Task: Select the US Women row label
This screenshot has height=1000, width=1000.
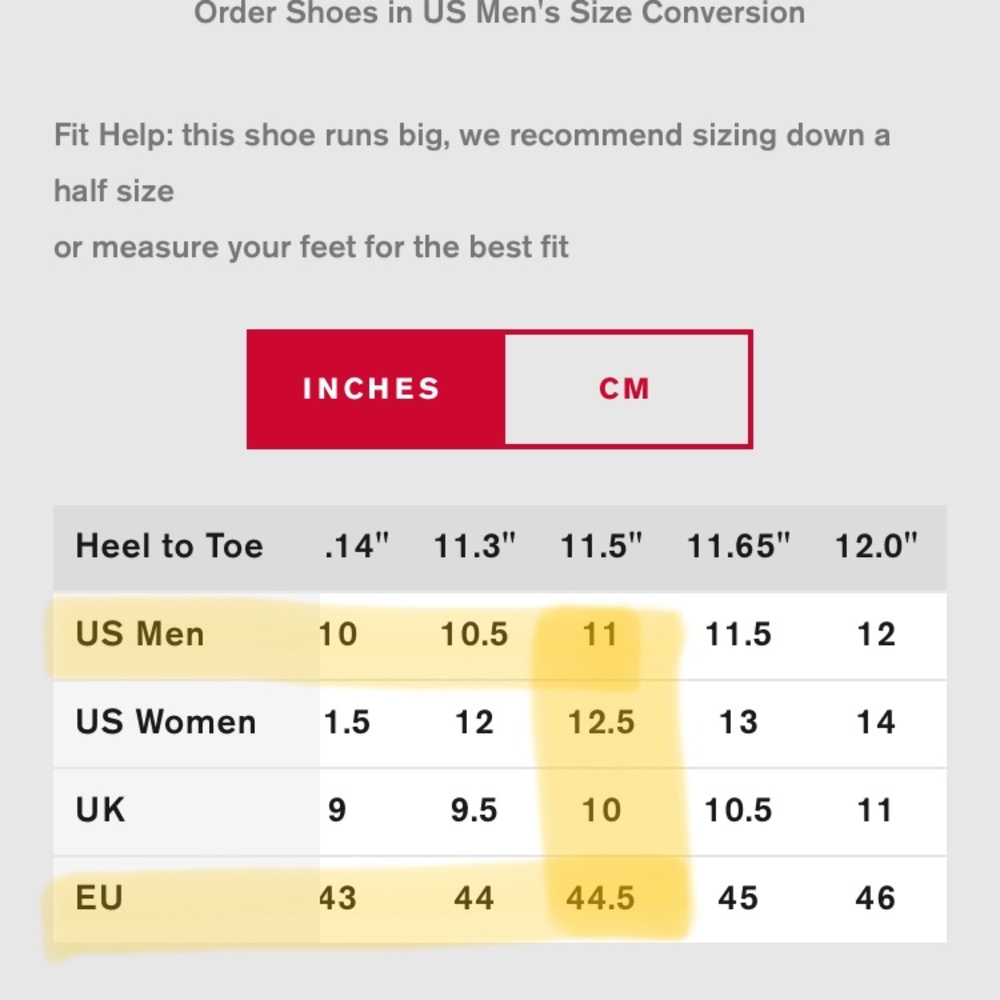Action: [x=166, y=723]
